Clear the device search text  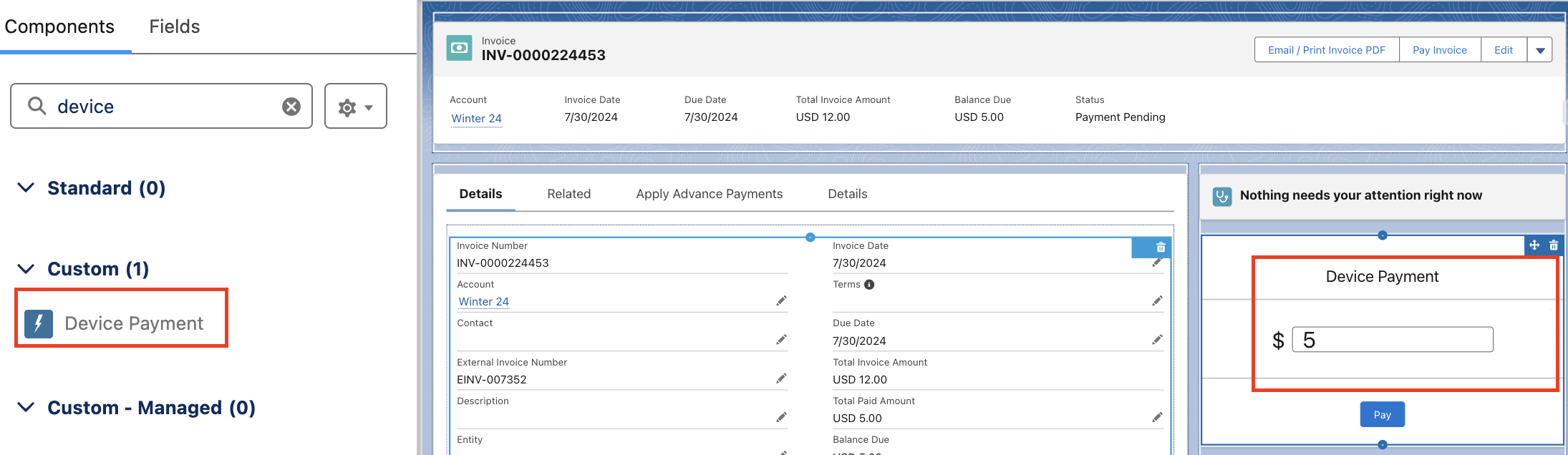291,107
